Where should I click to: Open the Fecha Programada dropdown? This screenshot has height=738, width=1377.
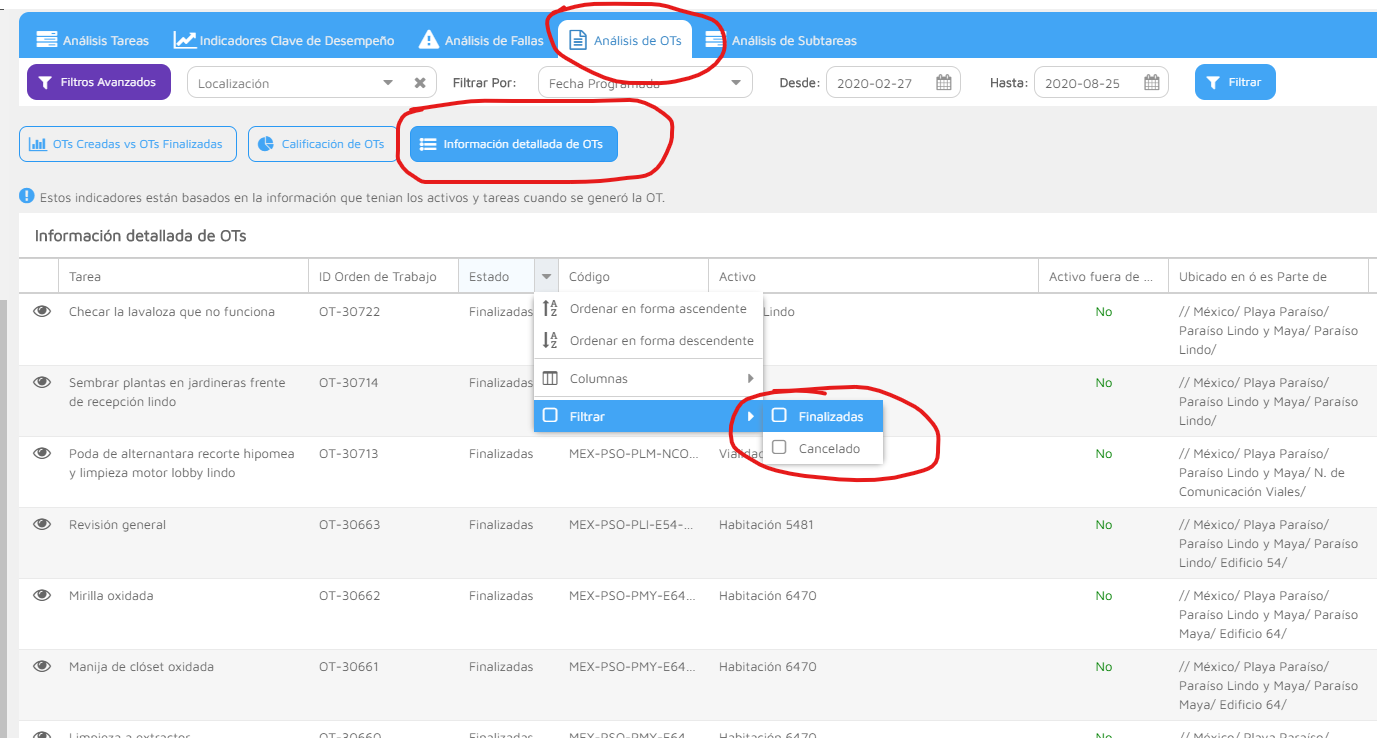(736, 83)
